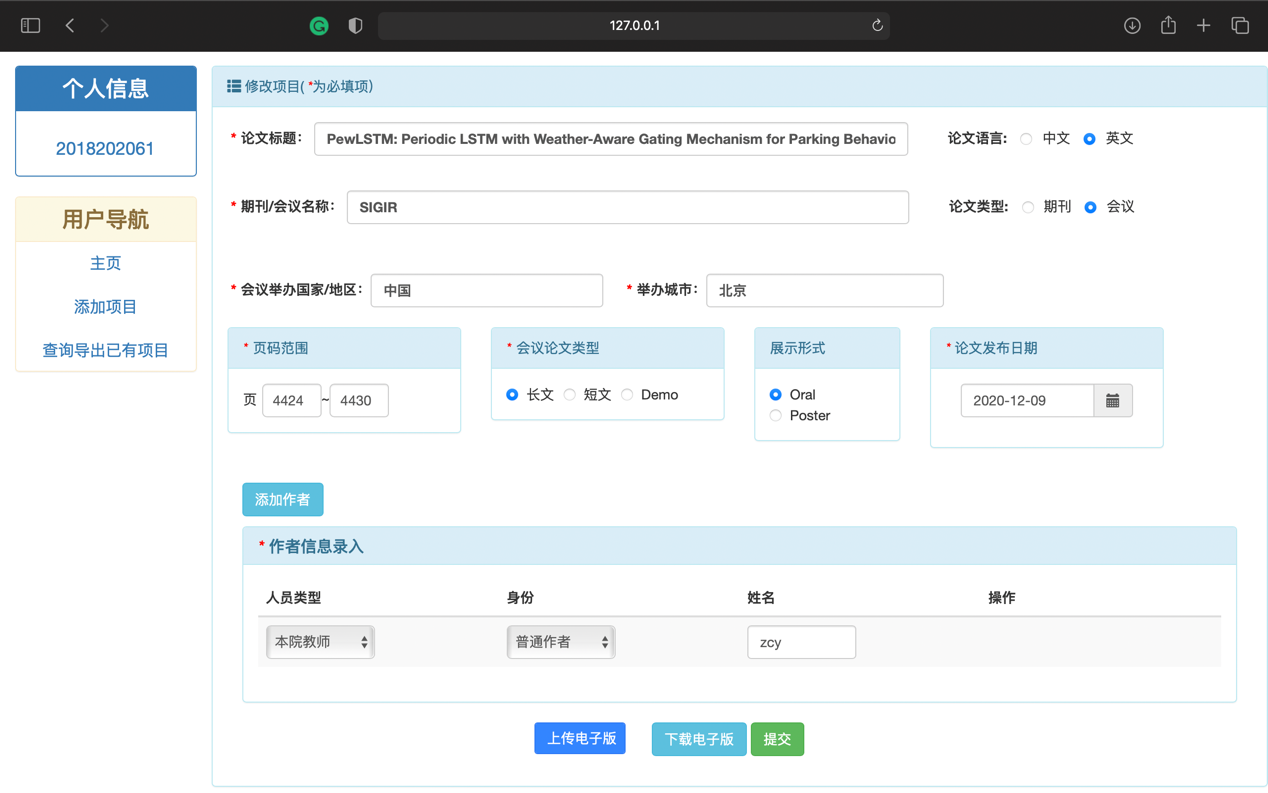The width and height of the screenshot is (1268, 793).
Task: Select 英文 as paper language
Action: [x=1090, y=139]
